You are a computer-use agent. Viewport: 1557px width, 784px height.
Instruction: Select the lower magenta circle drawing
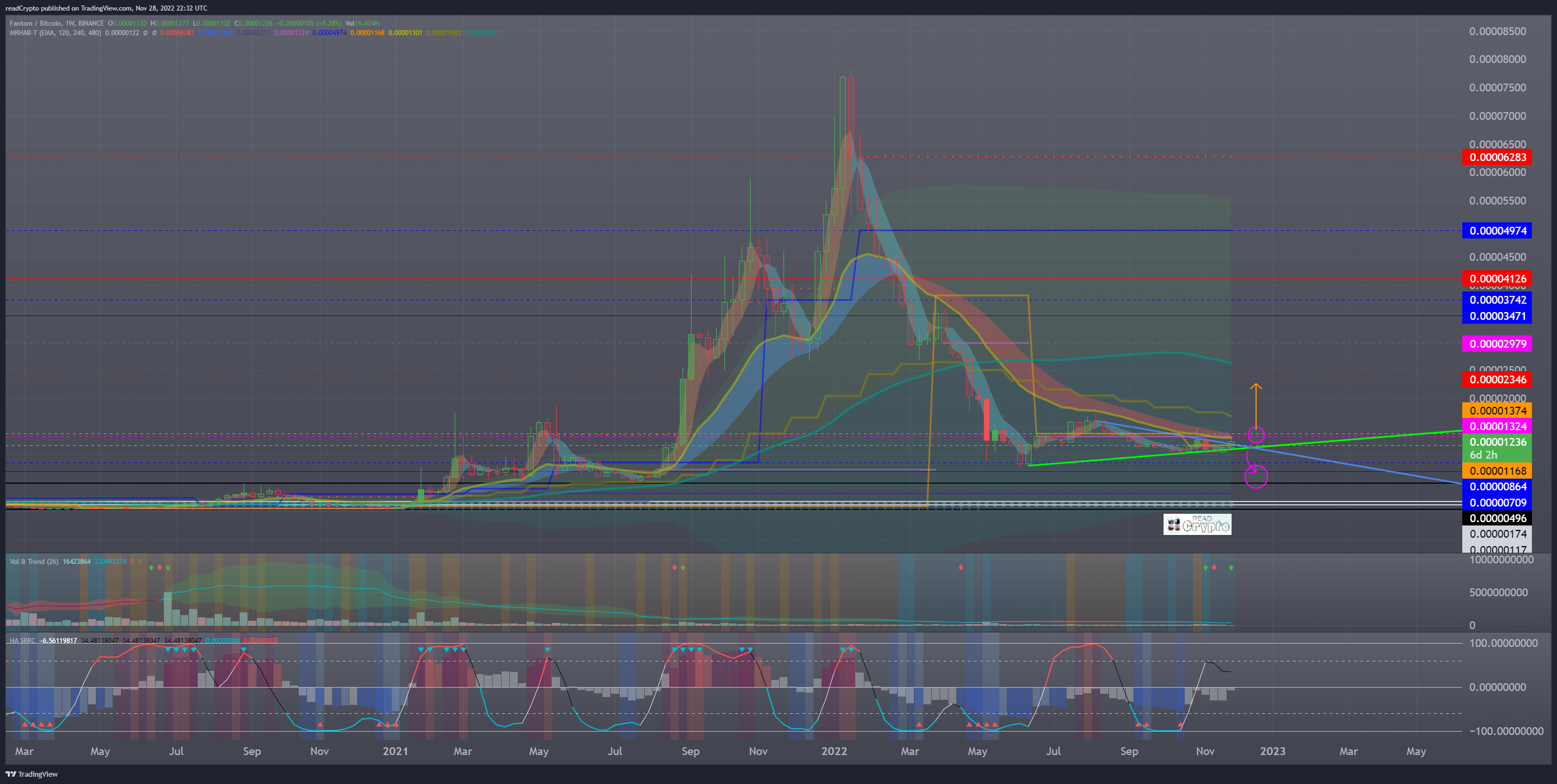pyautogui.click(x=1256, y=477)
